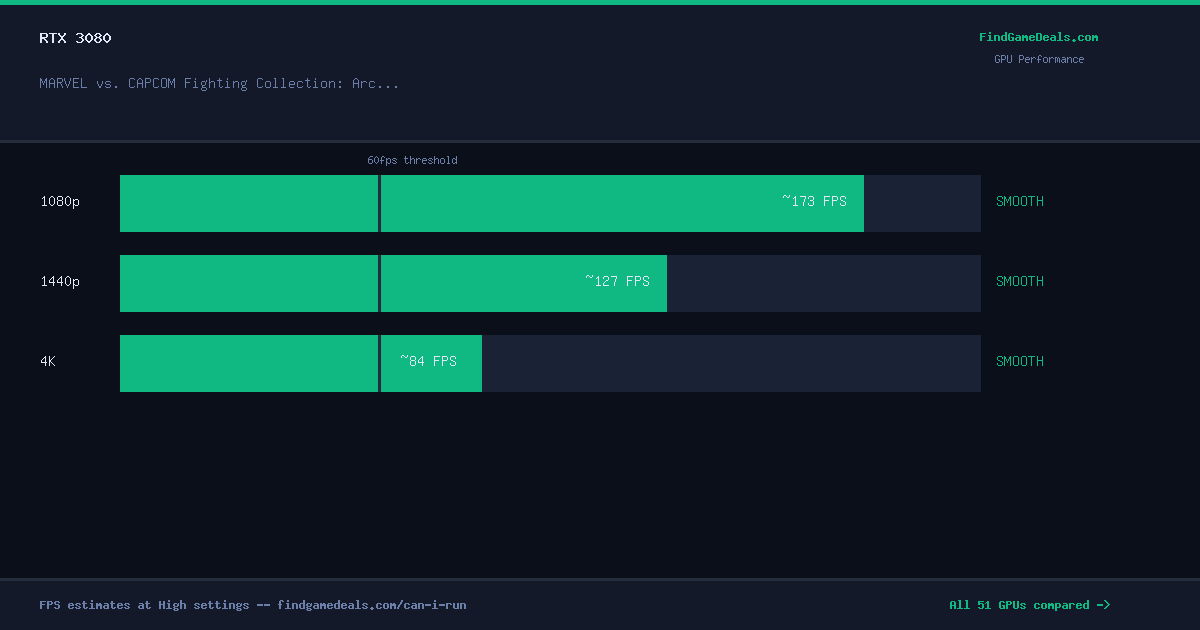
Task: Click the RTX 3080 title
Action: point(75,38)
